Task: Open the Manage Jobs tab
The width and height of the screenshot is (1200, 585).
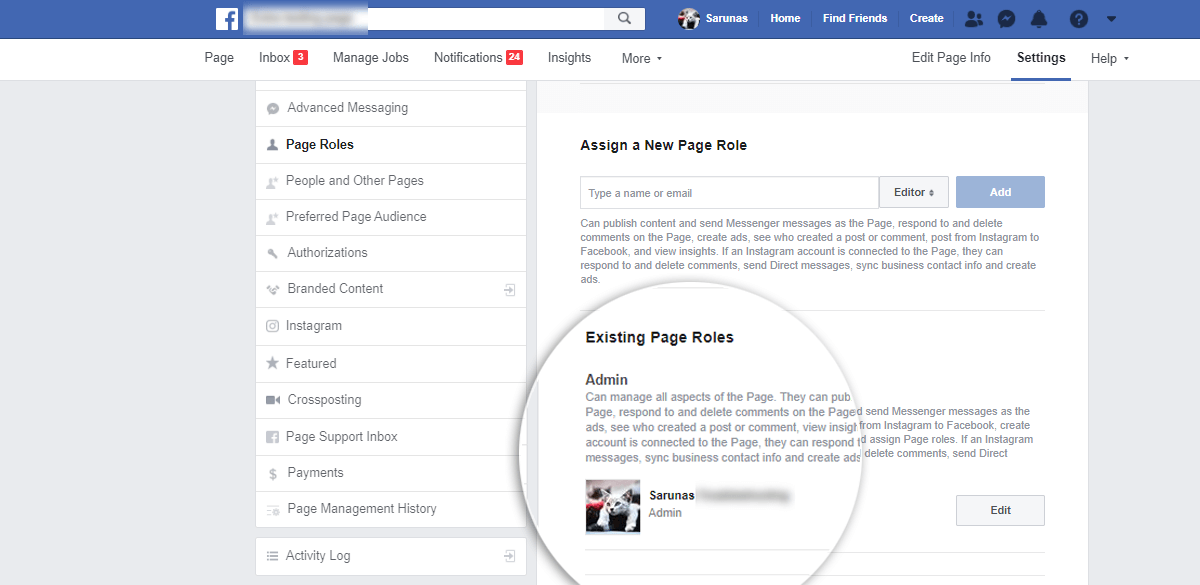Action: 371,58
